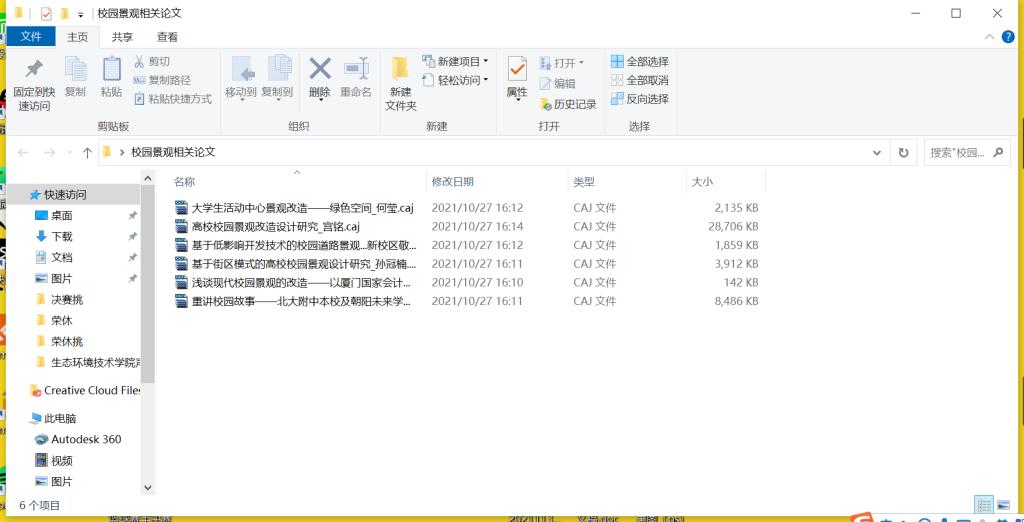Image resolution: width=1024 pixels, height=522 pixels.
Task: Click the Paste icon in clipboard group
Action: [x=111, y=78]
